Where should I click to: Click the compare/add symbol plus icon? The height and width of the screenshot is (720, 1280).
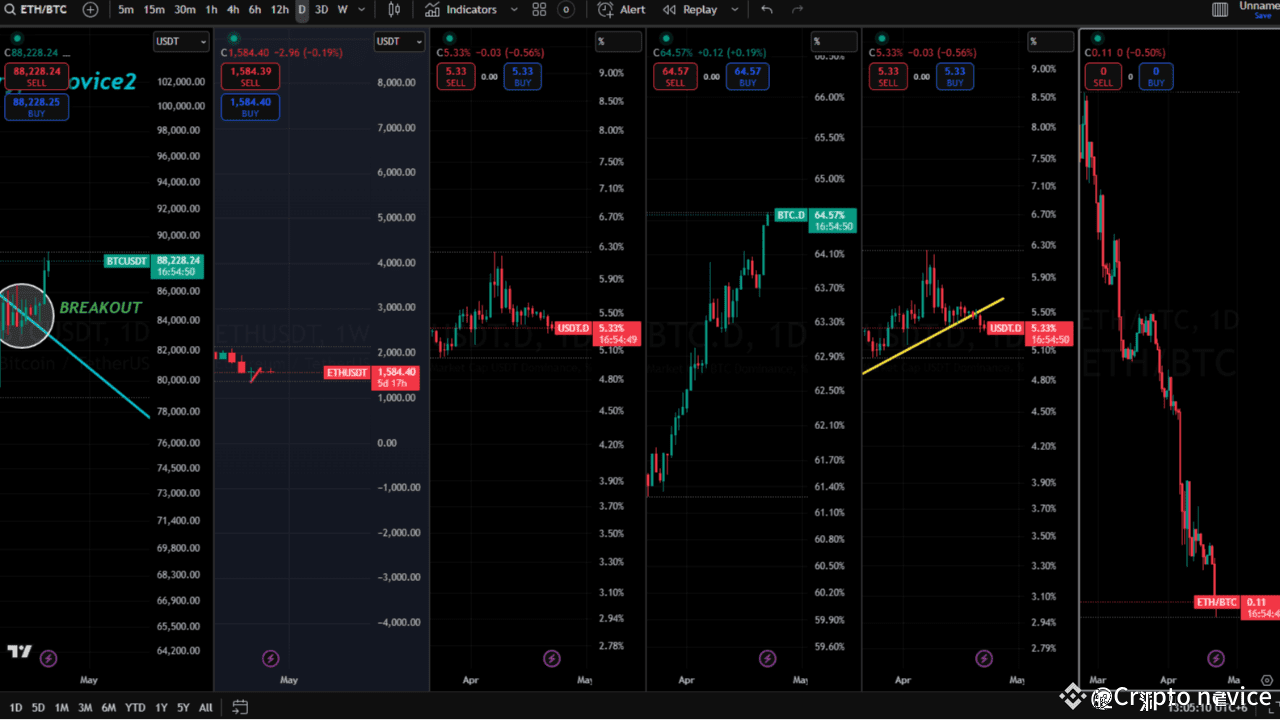point(89,9)
